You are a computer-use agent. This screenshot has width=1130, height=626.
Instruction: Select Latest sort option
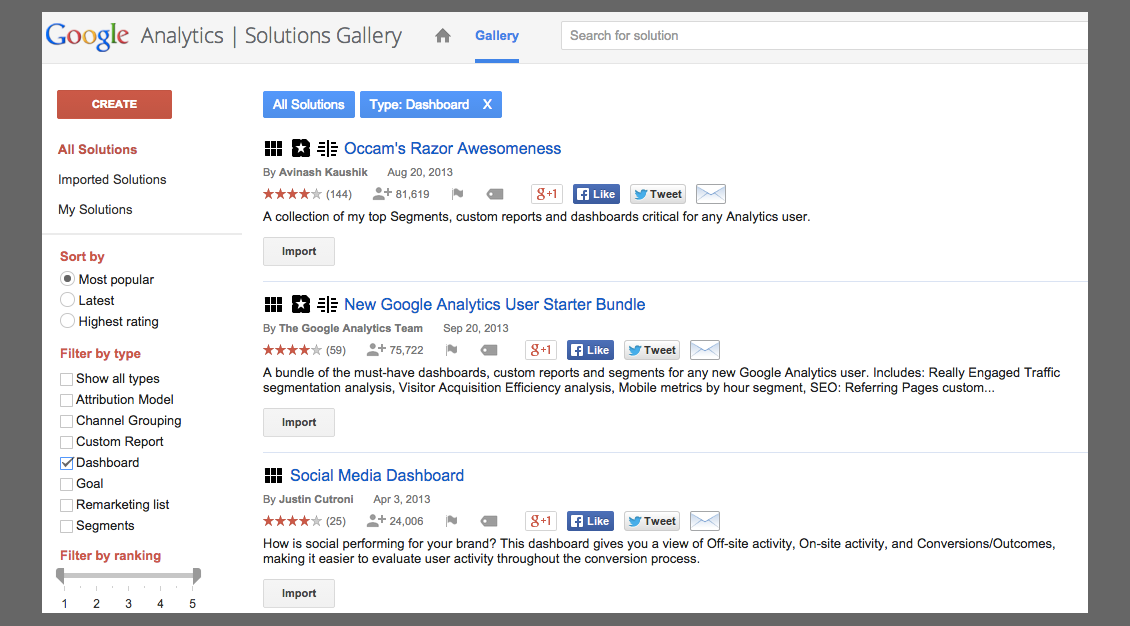(x=67, y=300)
